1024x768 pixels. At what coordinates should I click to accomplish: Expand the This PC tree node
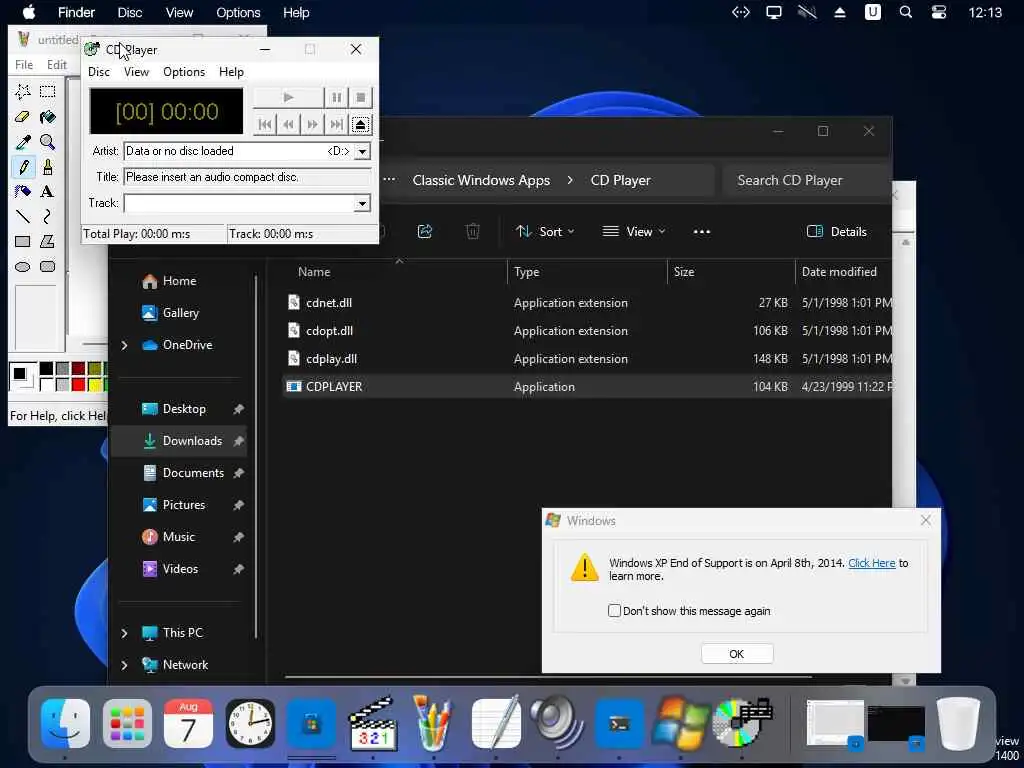click(124, 633)
